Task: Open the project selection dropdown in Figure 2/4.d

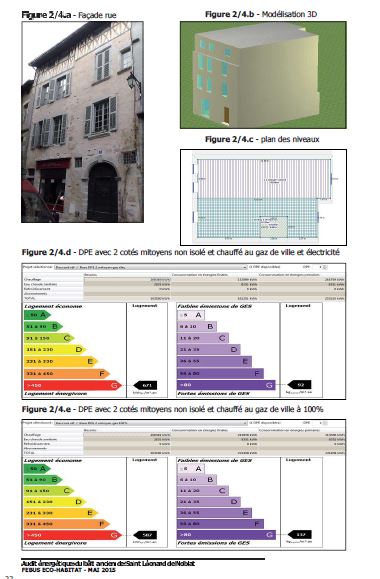Action: pyautogui.click(x=151, y=267)
